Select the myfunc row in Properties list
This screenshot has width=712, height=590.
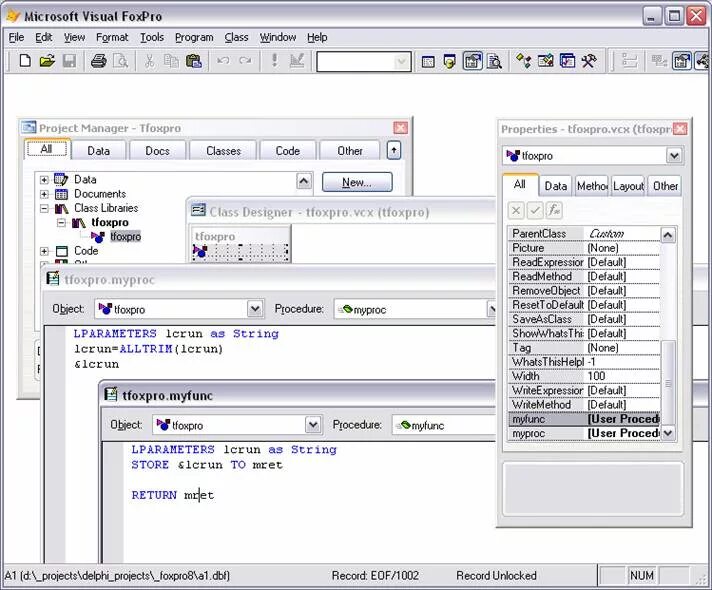[x=584, y=419]
